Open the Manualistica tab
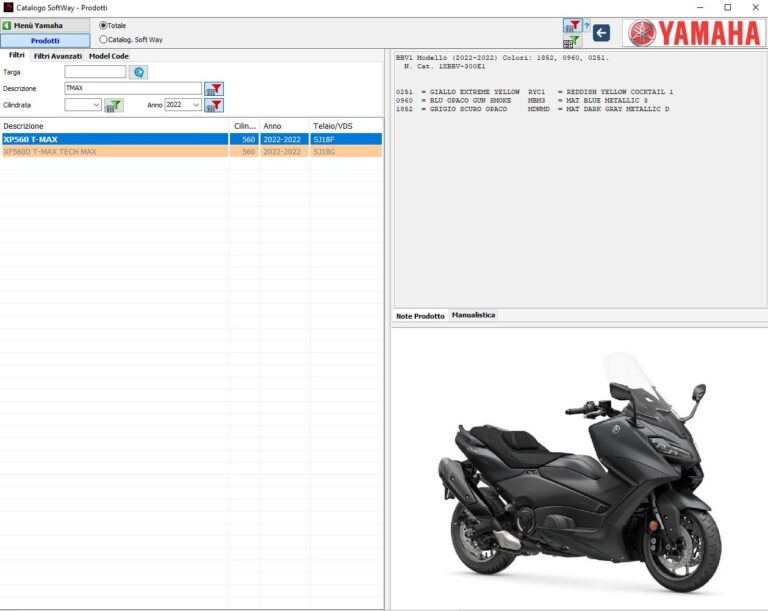This screenshot has height=611, width=768. (473, 315)
